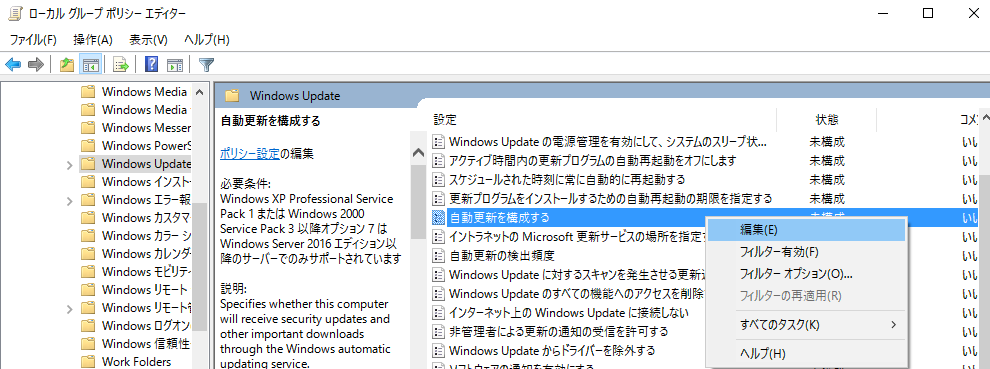Click the Up one level folder icon
The width and height of the screenshot is (990, 369).
(x=67, y=64)
